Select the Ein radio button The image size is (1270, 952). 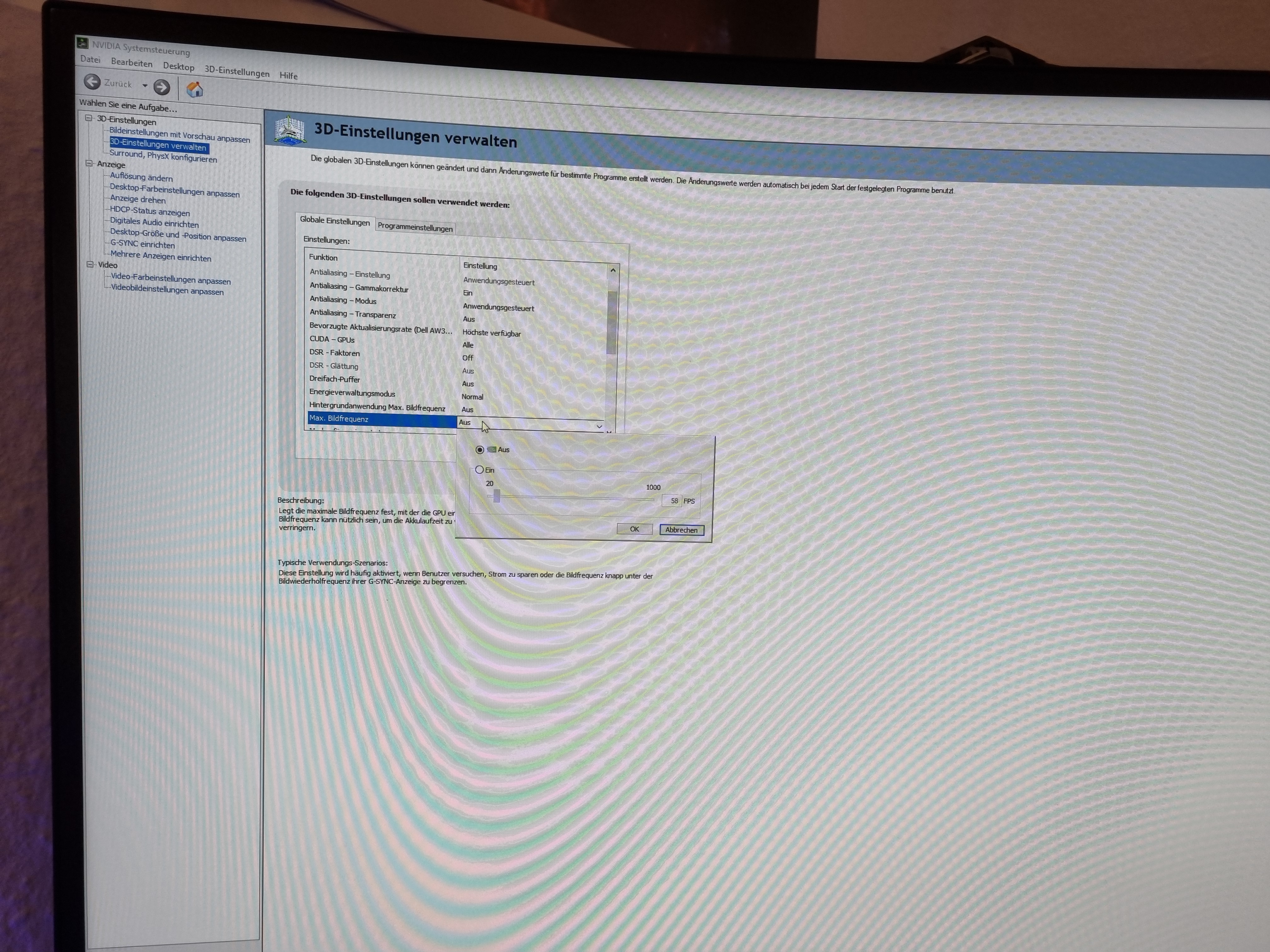[479, 469]
